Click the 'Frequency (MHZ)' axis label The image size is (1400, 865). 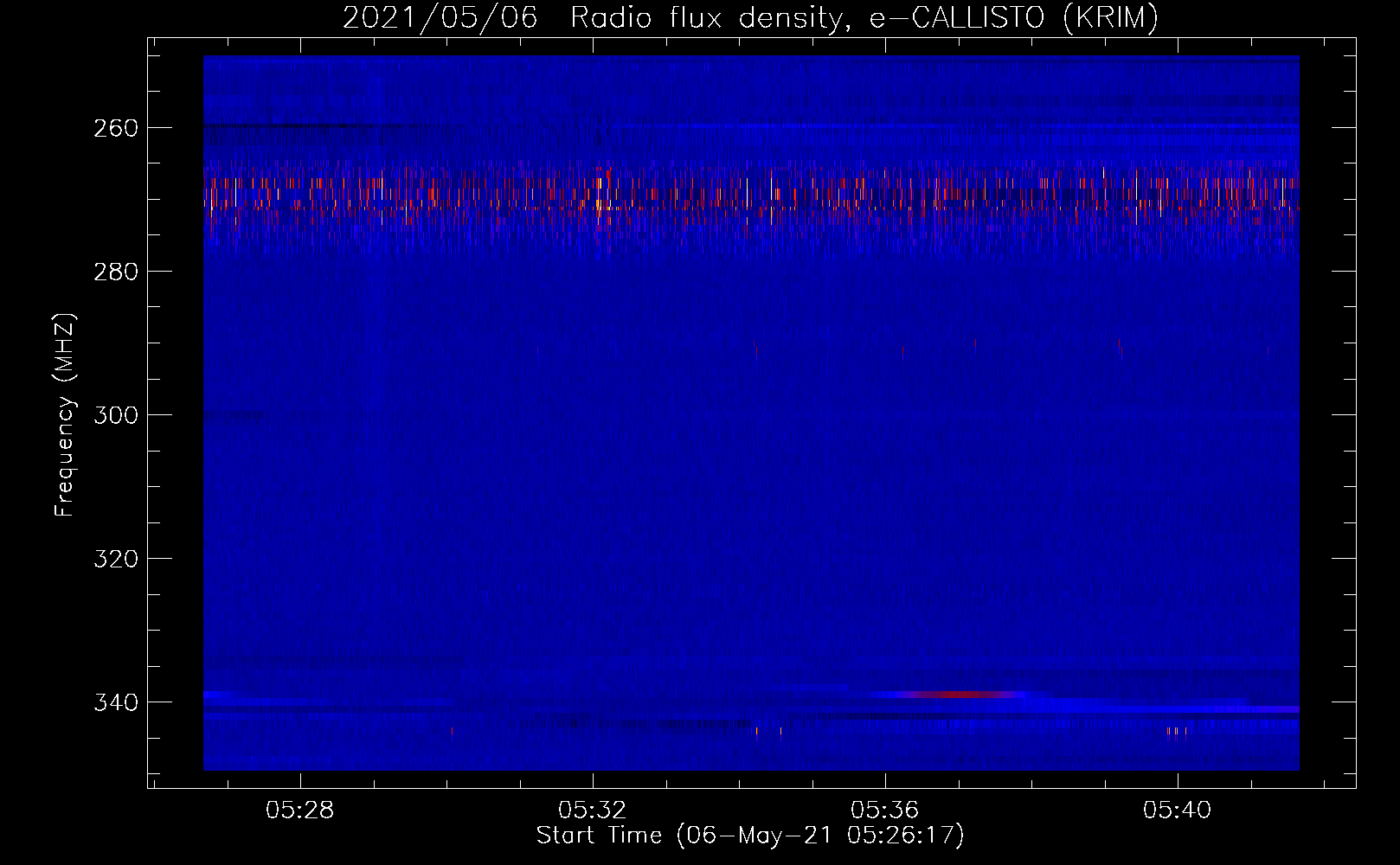pos(65,415)
